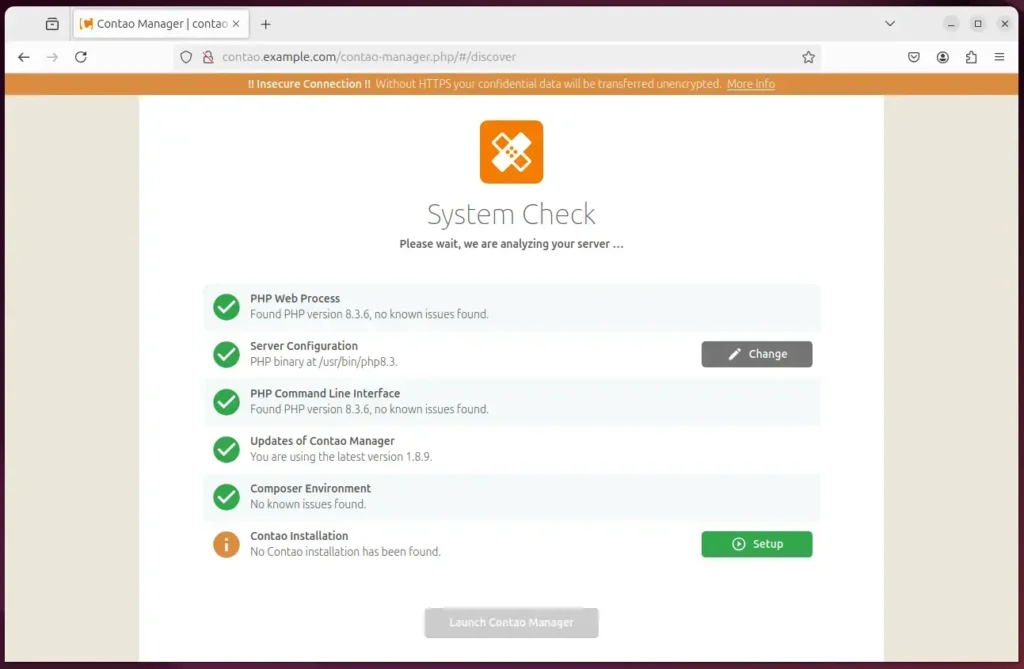Click the Updates of Contao Manager checkmark
1024x669 pixels.
click(x=227, y=449)
